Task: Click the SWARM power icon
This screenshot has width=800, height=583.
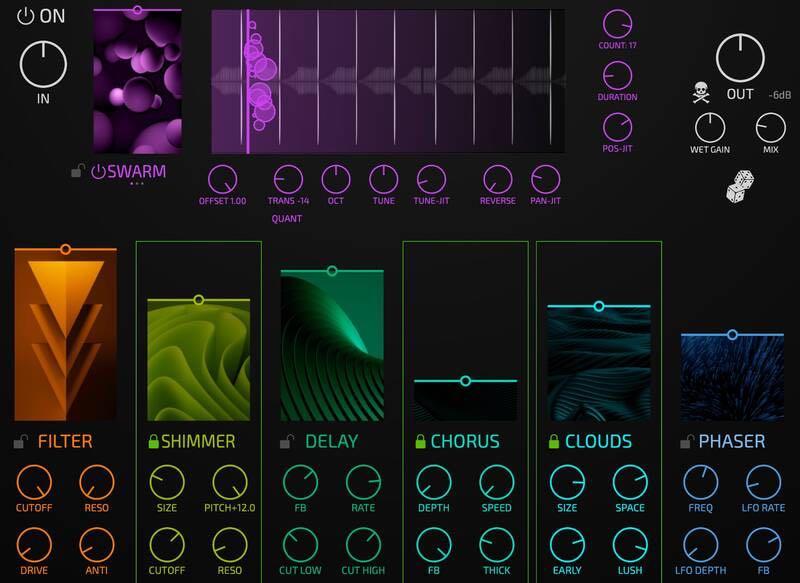Action: tap(98, 172)
